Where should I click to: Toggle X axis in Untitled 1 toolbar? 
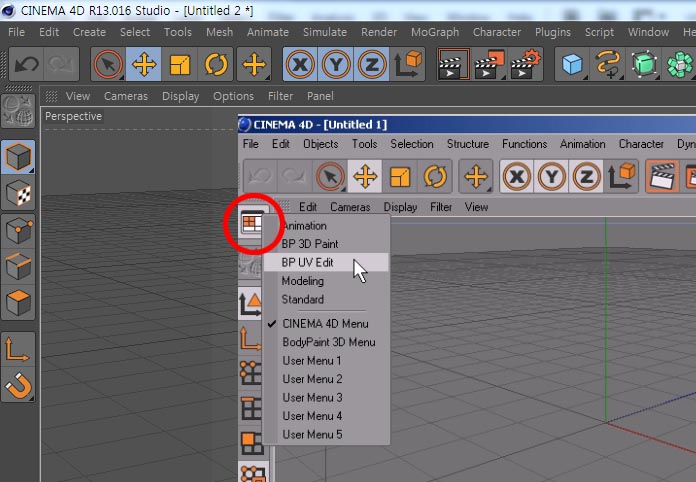(x=517, y=177)
